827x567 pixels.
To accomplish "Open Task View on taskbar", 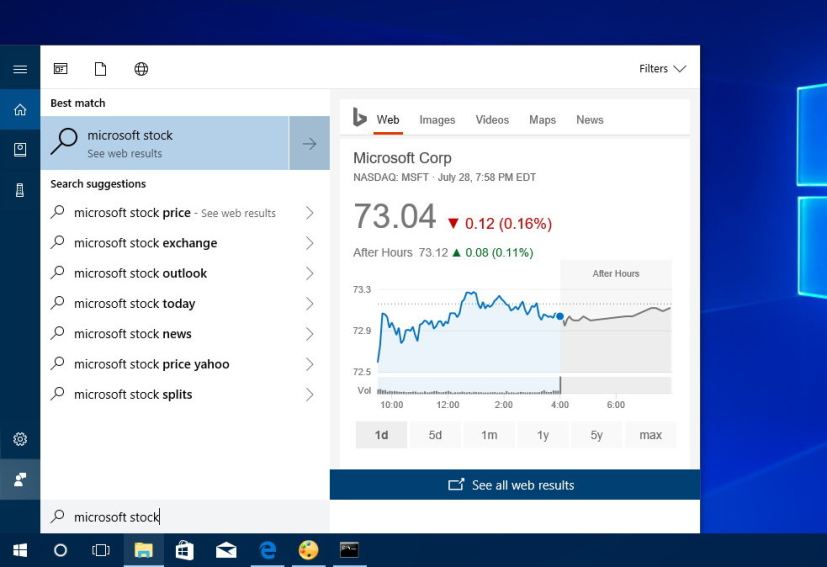I will (101, 550).
